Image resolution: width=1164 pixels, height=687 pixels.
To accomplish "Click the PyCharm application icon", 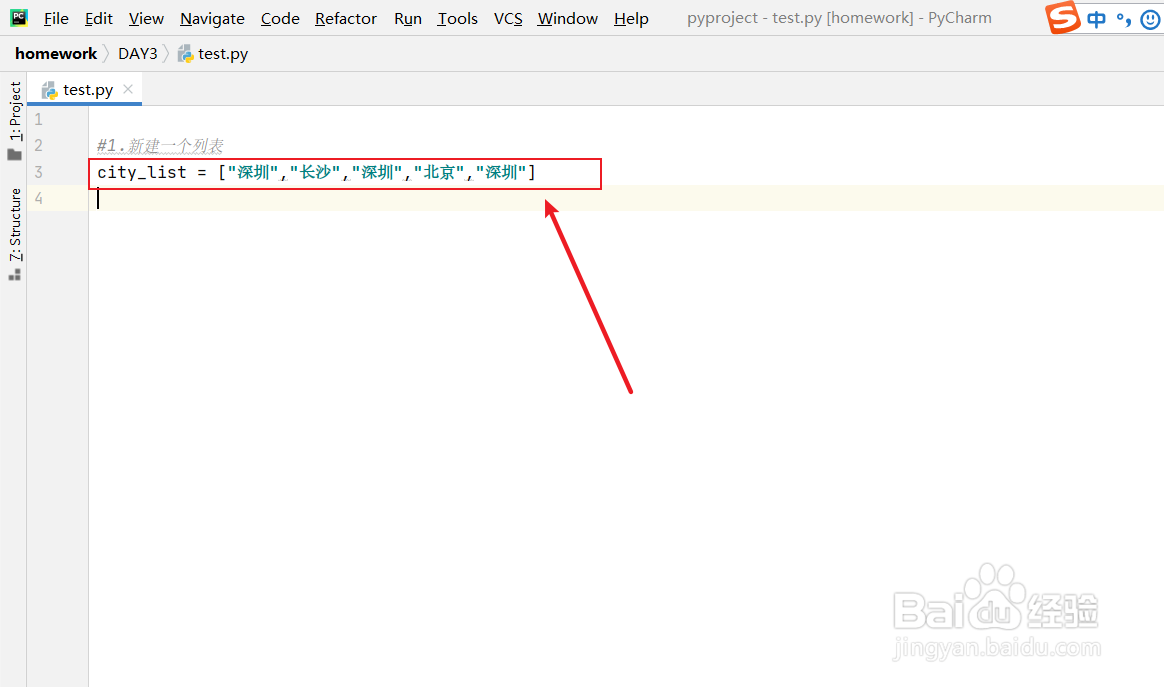I will tap(19, 18).
